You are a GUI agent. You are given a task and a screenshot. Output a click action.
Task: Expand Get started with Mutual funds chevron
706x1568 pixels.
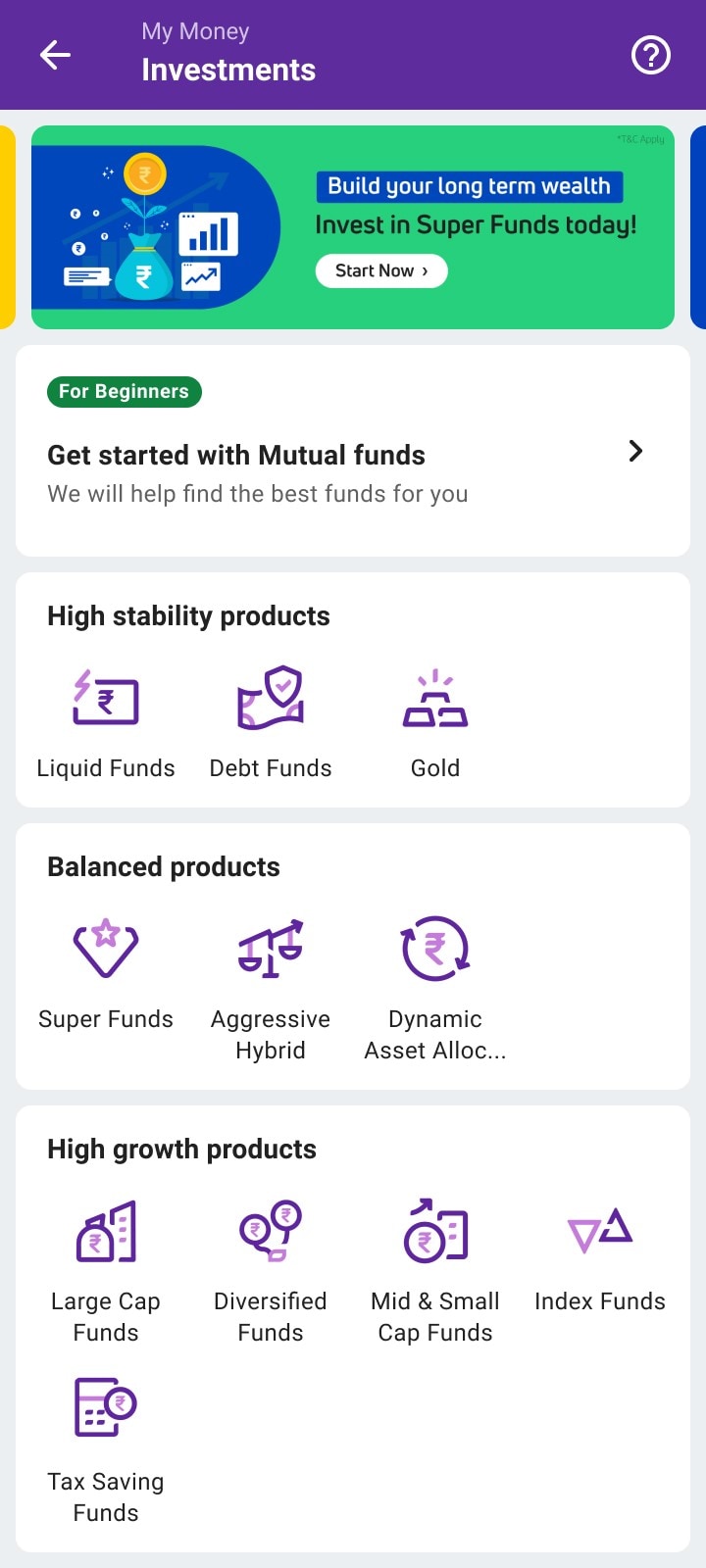635,451
